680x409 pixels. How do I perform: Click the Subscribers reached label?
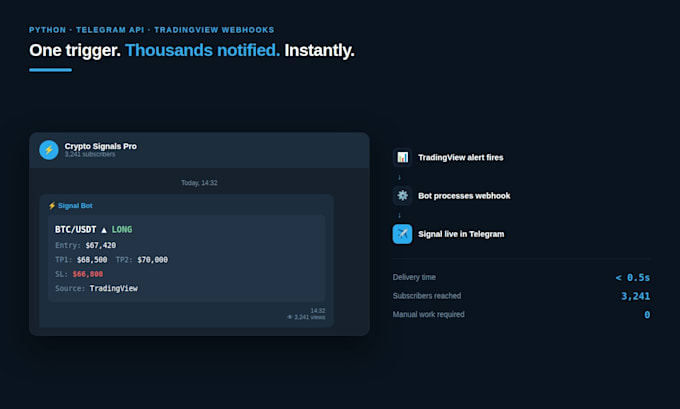point(427,296)
